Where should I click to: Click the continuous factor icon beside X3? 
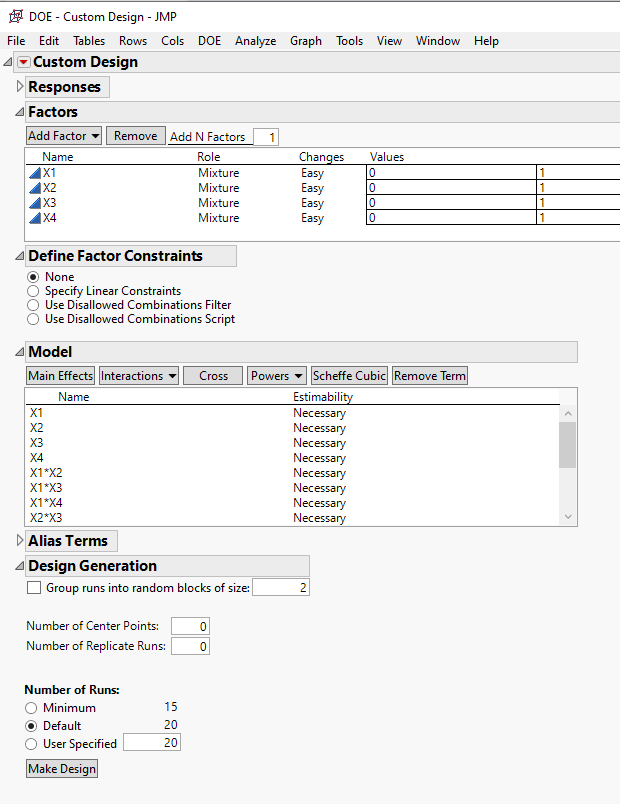coord(37,202)
